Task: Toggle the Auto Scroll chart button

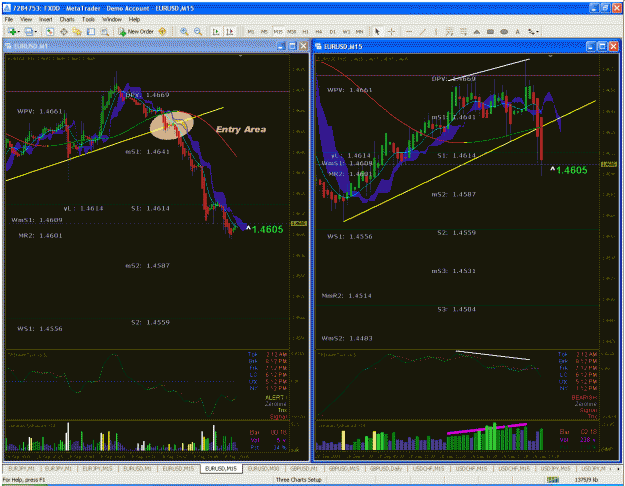Action: point(216,31)
